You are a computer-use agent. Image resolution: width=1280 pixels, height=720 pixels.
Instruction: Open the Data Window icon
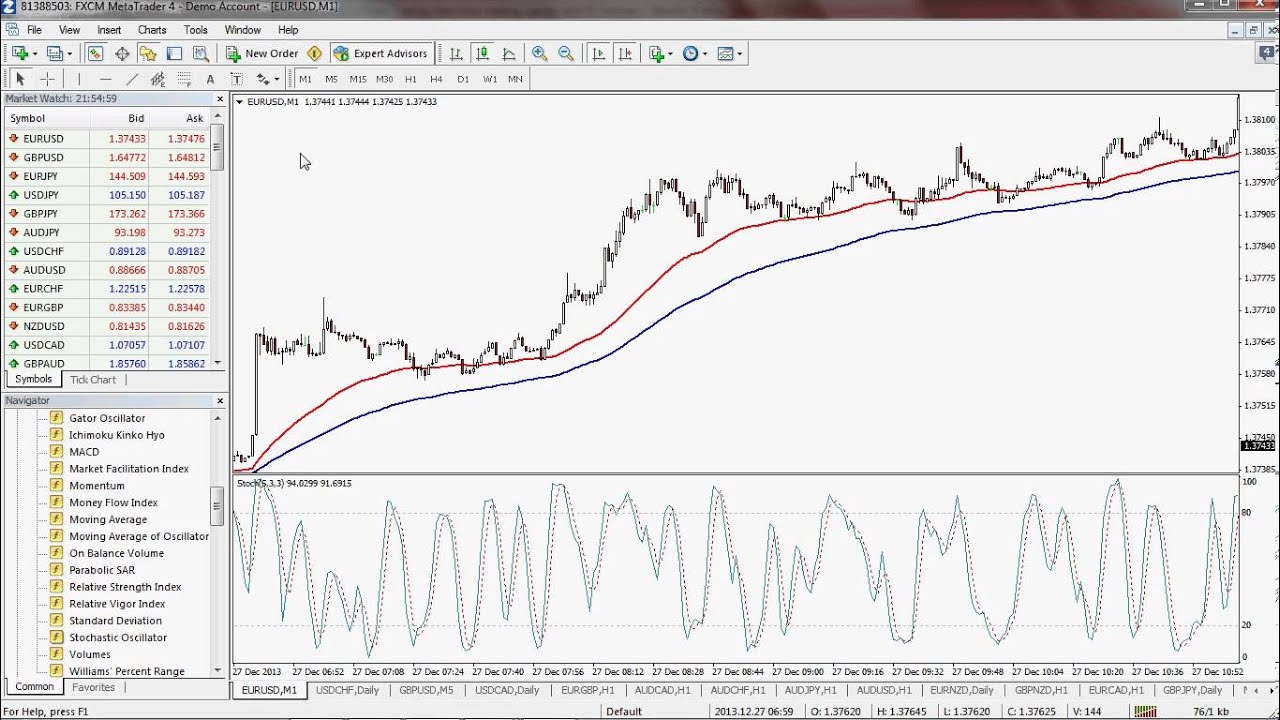coord(122,54)
